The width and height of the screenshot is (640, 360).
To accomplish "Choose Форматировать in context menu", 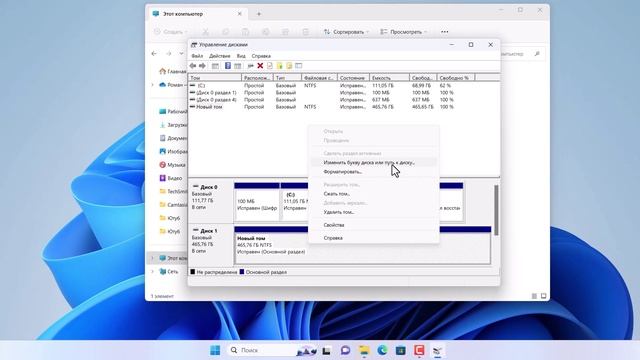I will click(x=373, y=172).
